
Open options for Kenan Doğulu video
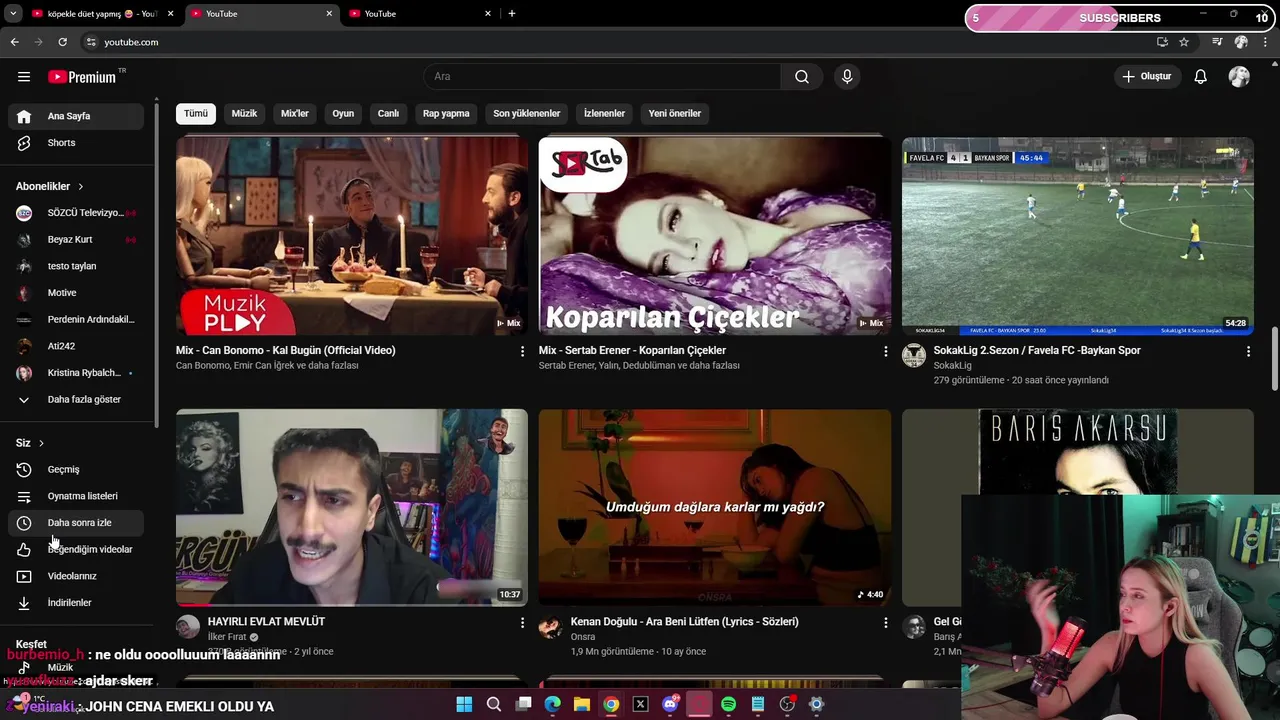[x=885, y=622]
